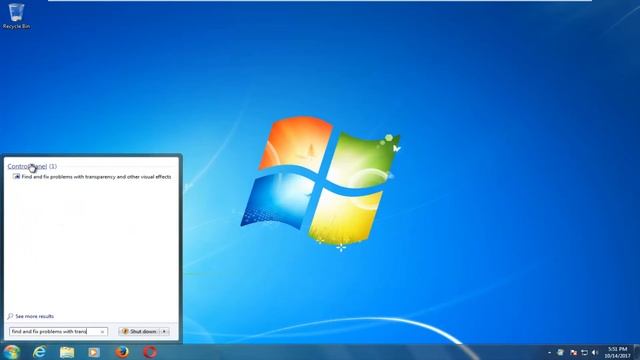The height and width of the screenshot is (360, 640).
Task: Show hidden tray icons arrow
Action: [x=549, y=352]
